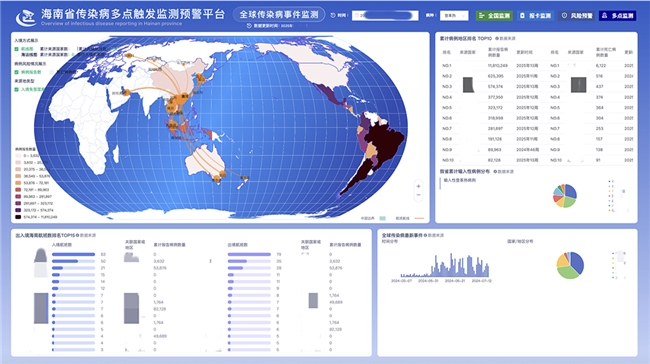Open the disease type dropdown

pyautogui.click(x=454, y=16)
